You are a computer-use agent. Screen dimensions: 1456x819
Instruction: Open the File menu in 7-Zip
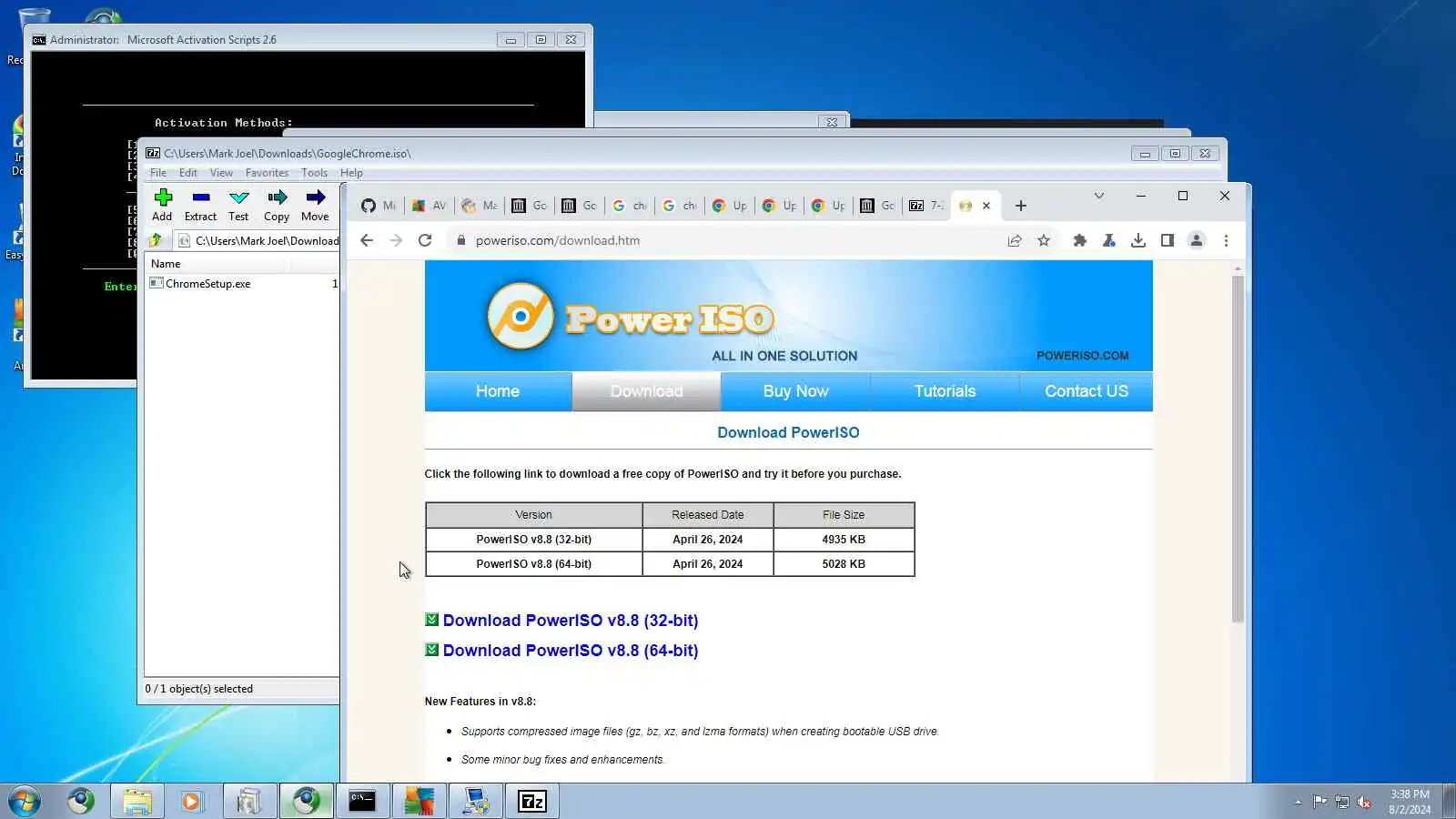tap(158, 173)
